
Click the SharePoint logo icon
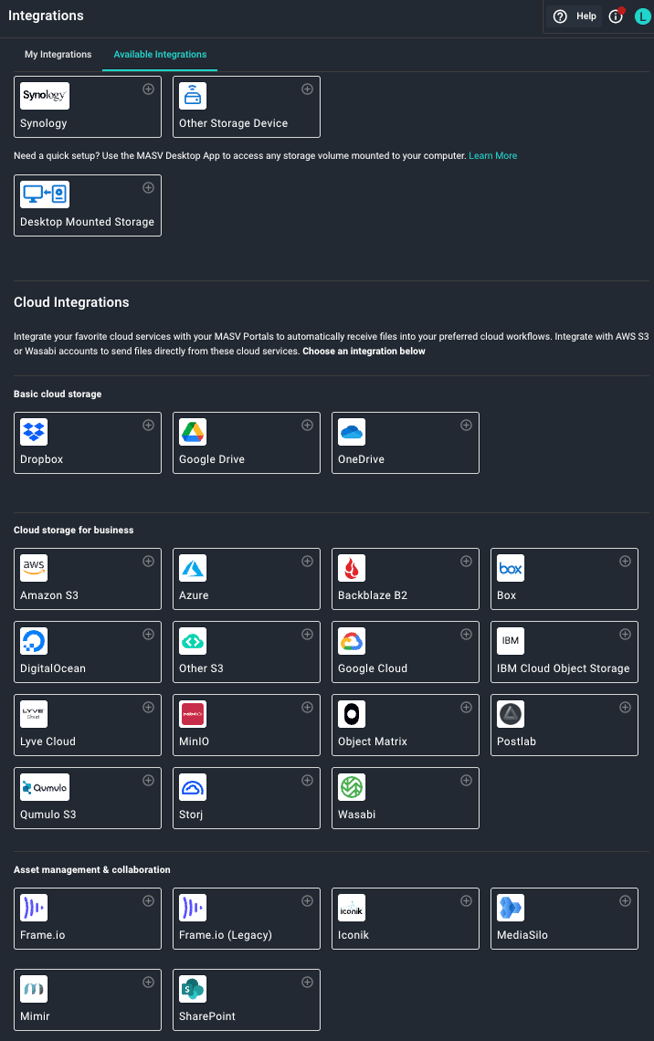tap(193, 989)
